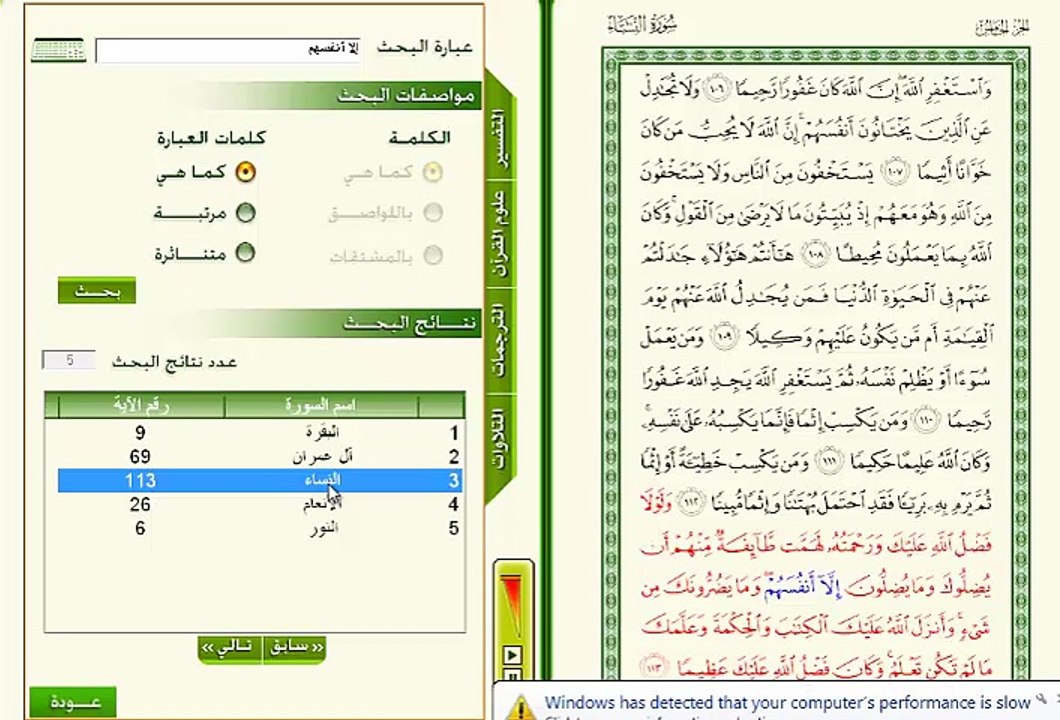Click the juz title at page top
This screenshot has height=720, width=1060.
pos(1002,27)
